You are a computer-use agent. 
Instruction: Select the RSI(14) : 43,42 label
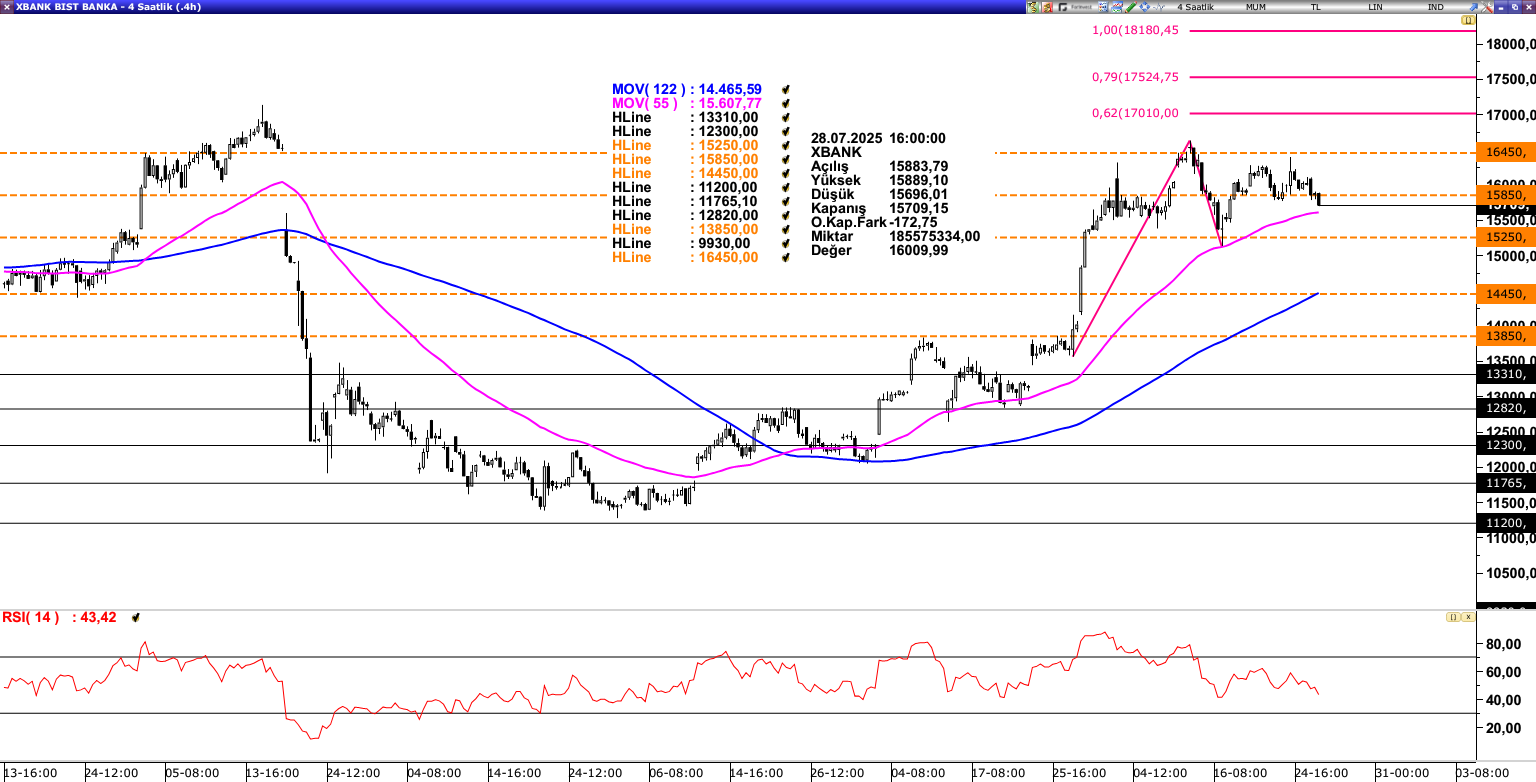point(59,617)
